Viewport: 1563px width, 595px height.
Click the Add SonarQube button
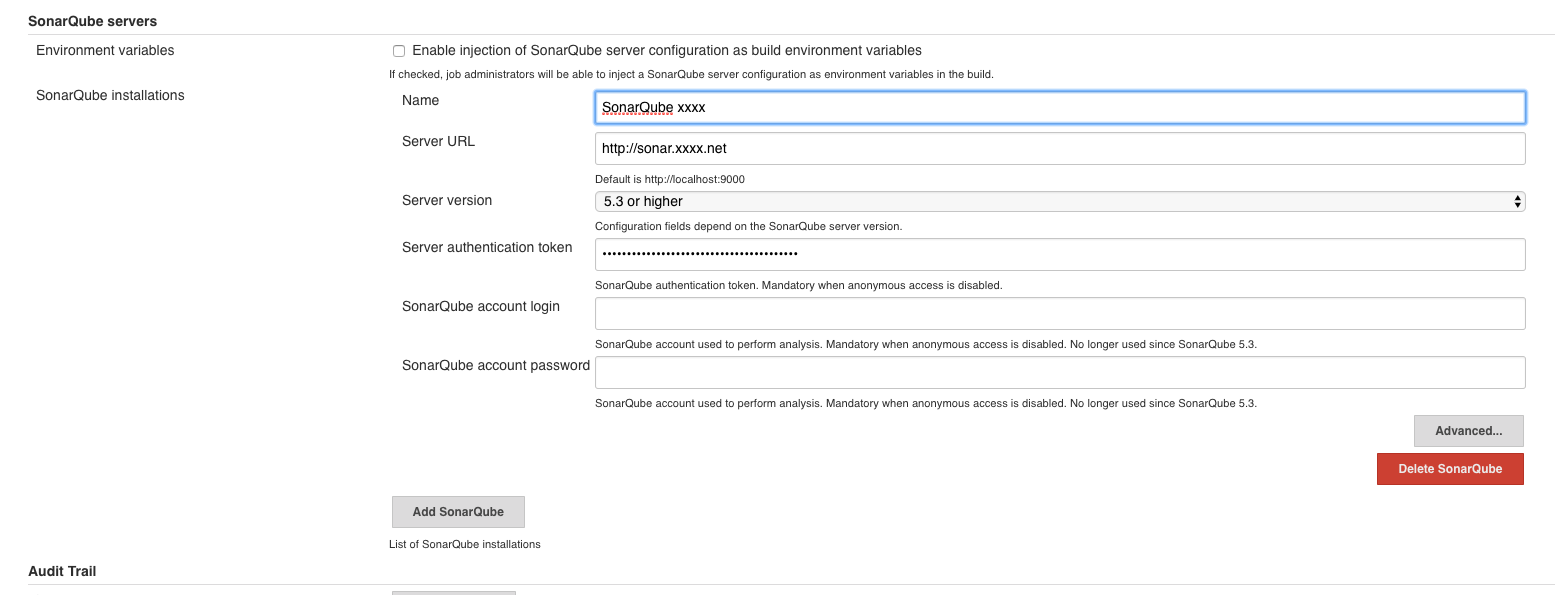[458, 511]
